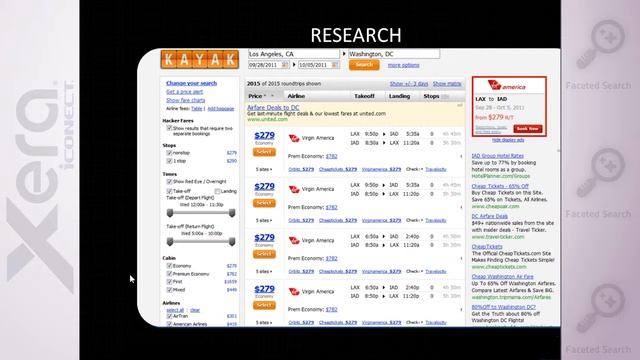Click the $782 price beside Premium Economy filter
The width and height of the screenshot is (640, 360).
click(x=231, y=274)
